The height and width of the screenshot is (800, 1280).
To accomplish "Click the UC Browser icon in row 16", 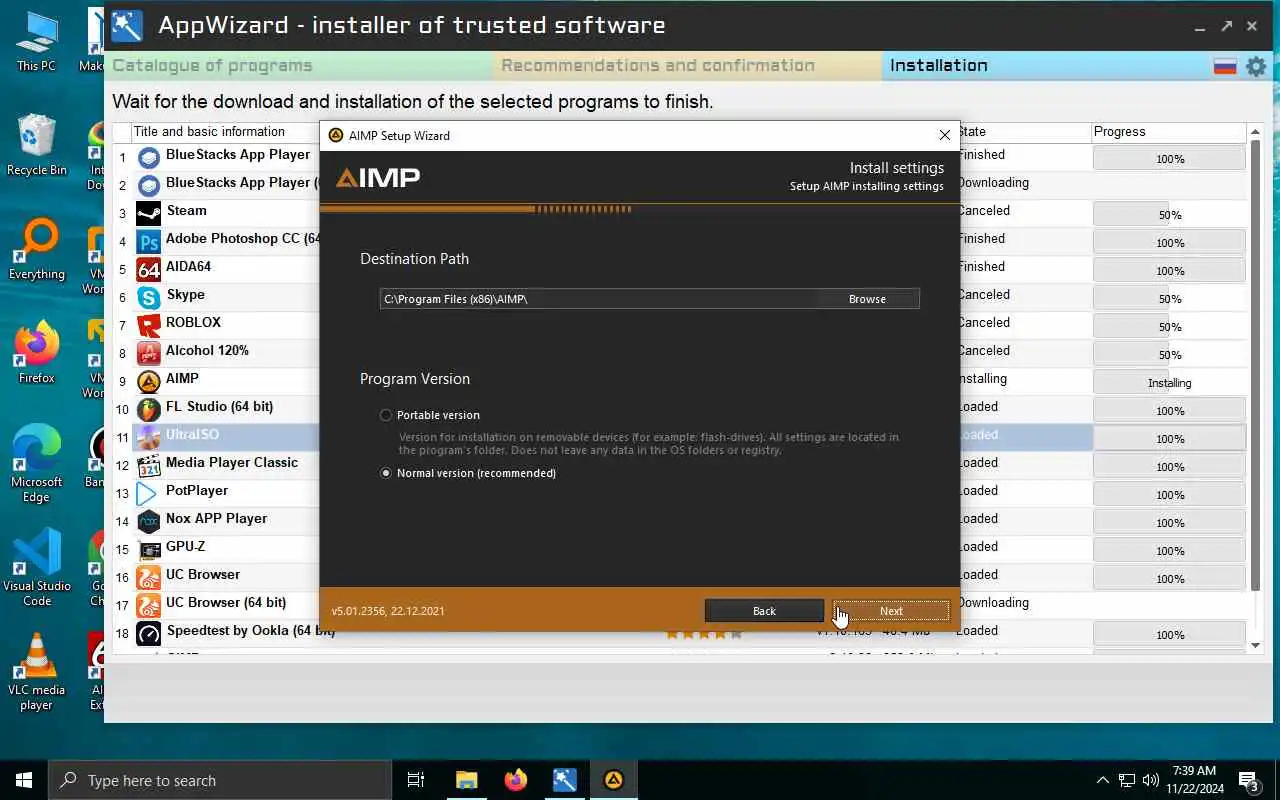I will pyautogui.click(x=149, y=577).
